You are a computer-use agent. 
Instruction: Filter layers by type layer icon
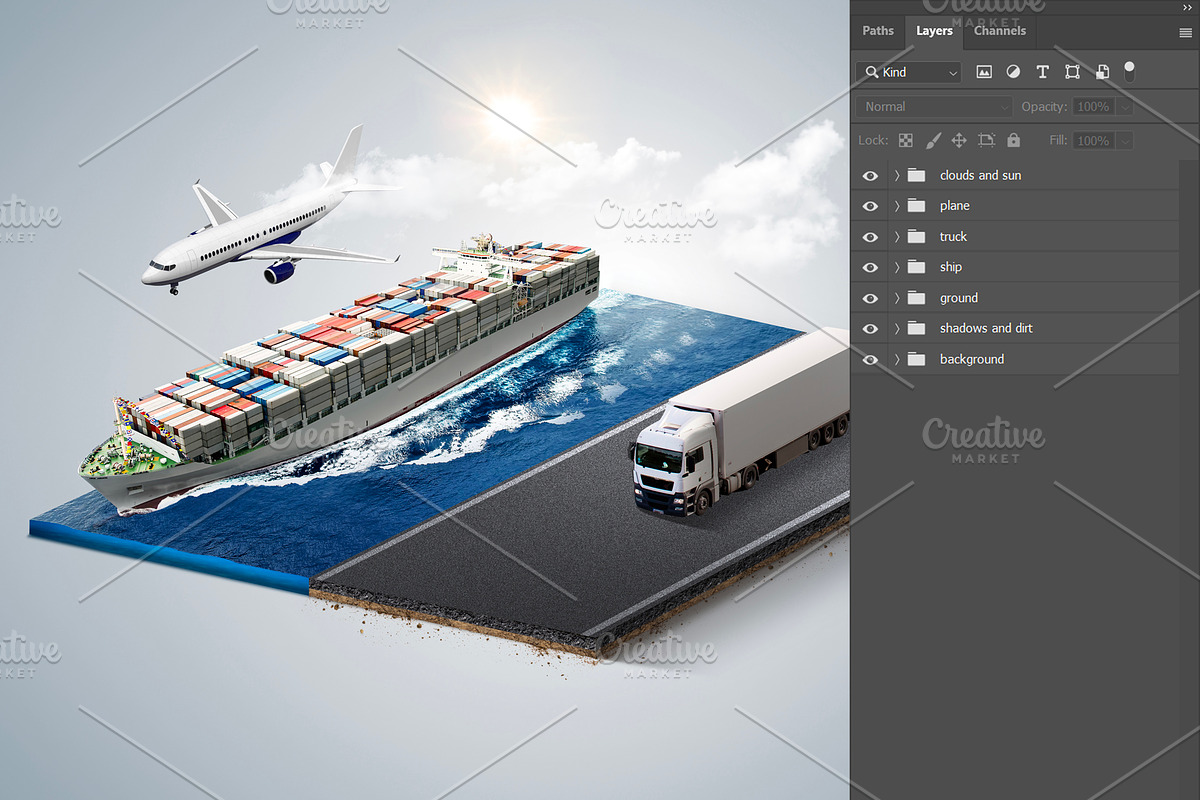click(x=1042, y=72)
